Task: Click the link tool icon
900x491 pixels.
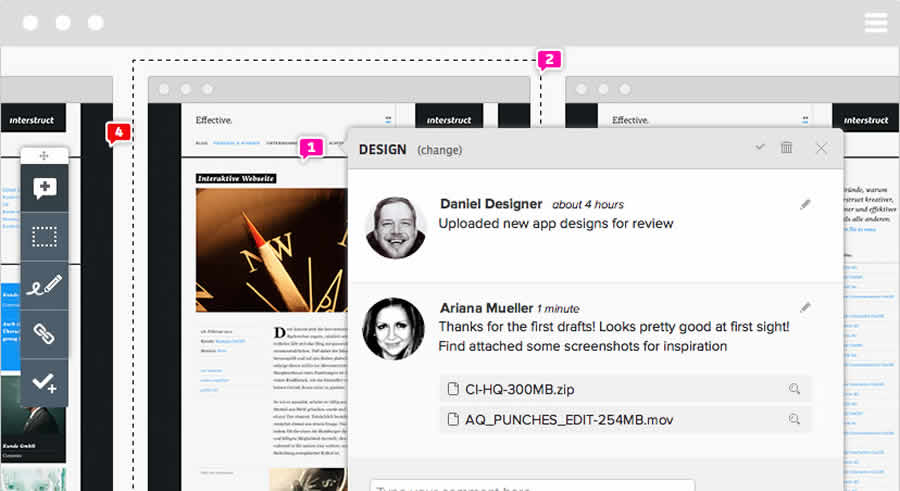Action: coord(44,333)
